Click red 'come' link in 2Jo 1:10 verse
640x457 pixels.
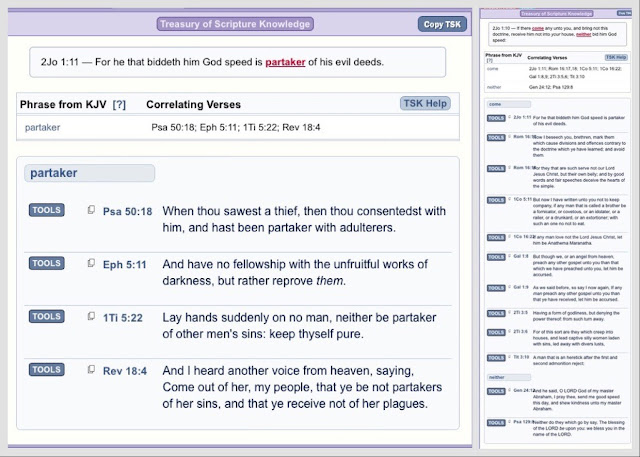coord(538,28)
